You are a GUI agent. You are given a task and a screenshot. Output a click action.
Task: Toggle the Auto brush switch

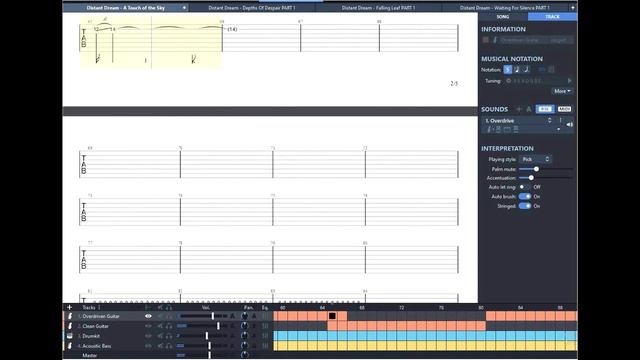pos(525,196)
